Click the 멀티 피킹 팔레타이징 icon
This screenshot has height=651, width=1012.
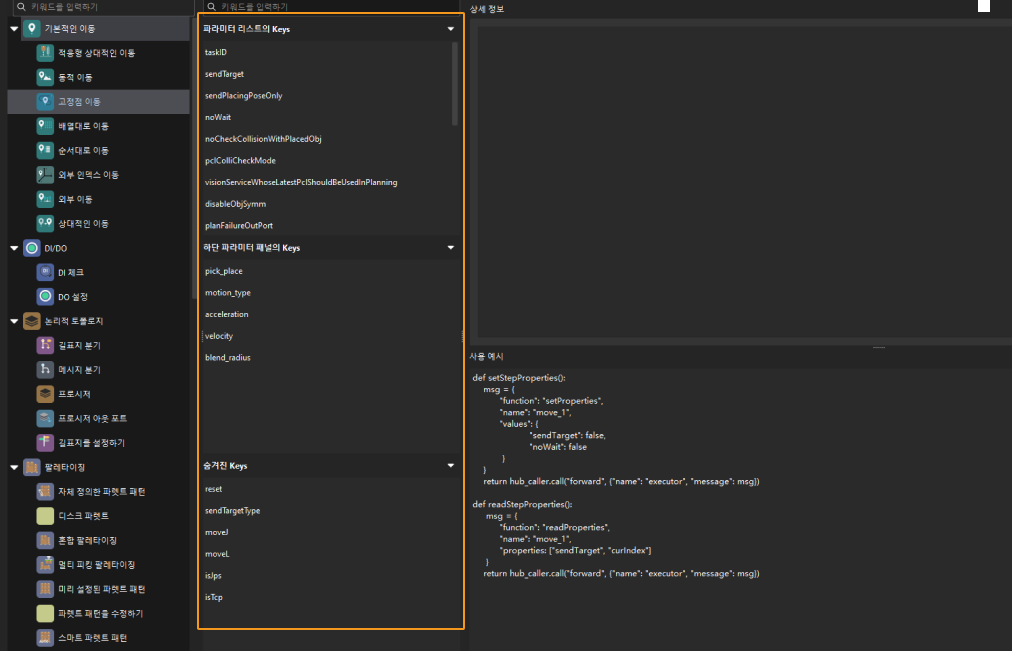point(45,565)
